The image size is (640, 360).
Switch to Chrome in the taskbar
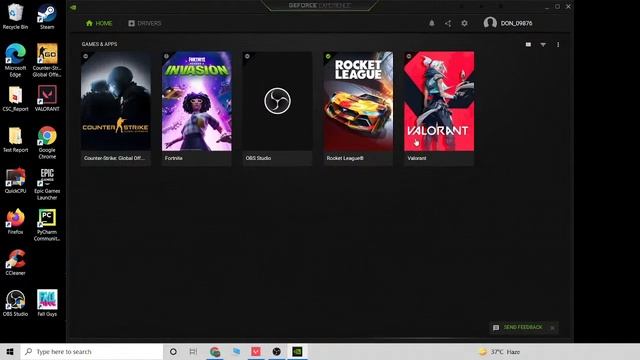215,351
